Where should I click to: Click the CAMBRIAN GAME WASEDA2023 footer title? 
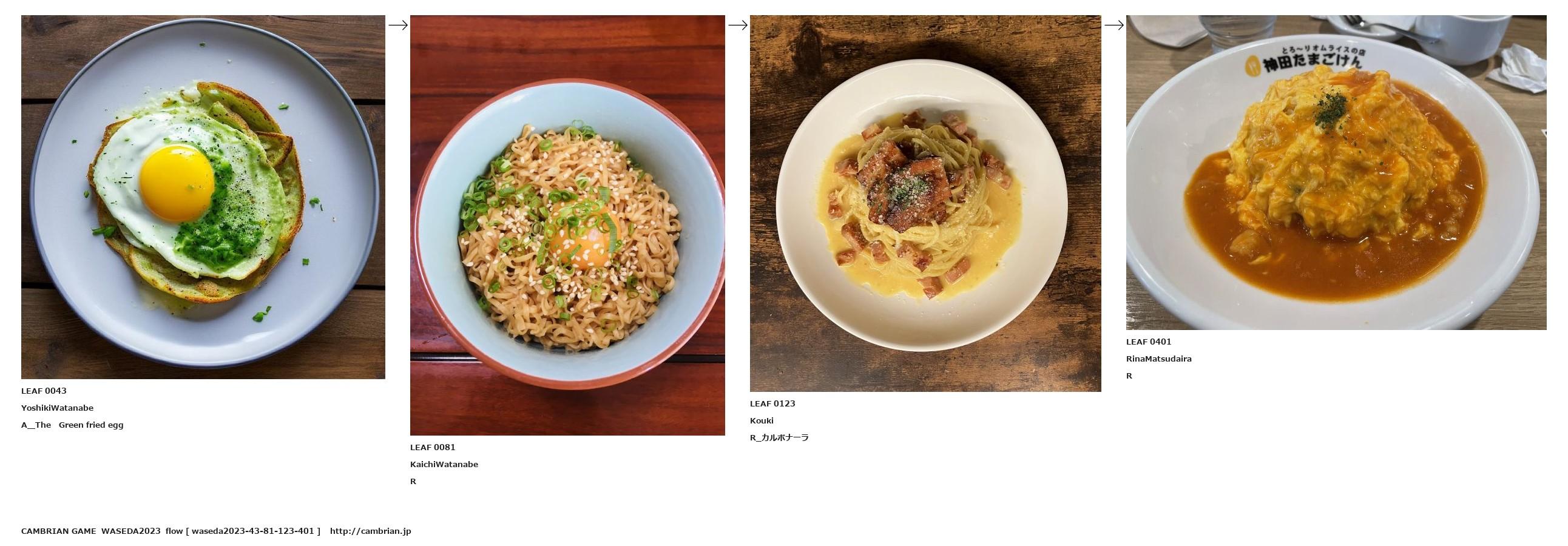coord(90,531)
